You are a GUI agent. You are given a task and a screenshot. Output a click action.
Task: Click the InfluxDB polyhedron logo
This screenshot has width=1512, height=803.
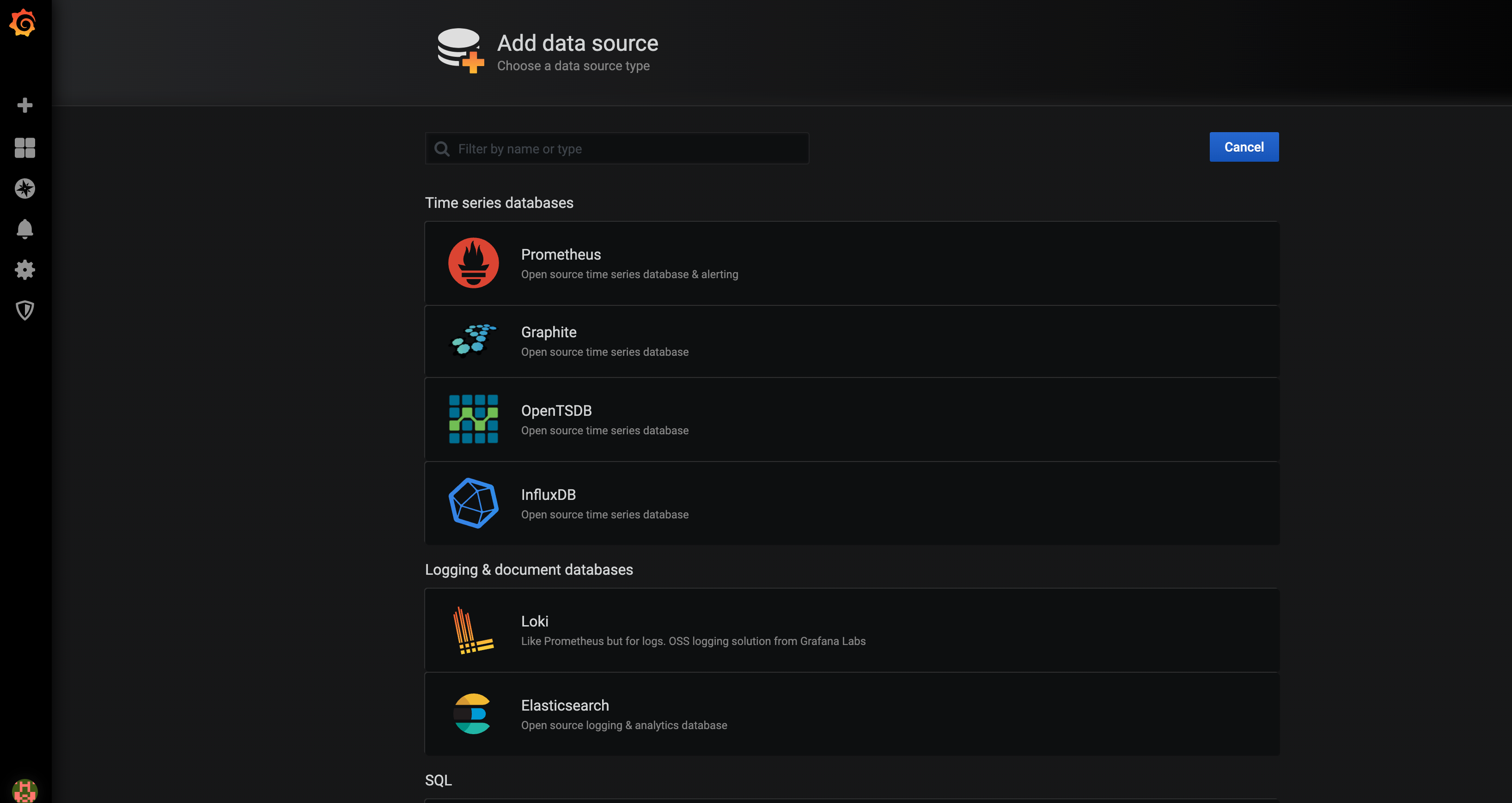tap(473, 503)
